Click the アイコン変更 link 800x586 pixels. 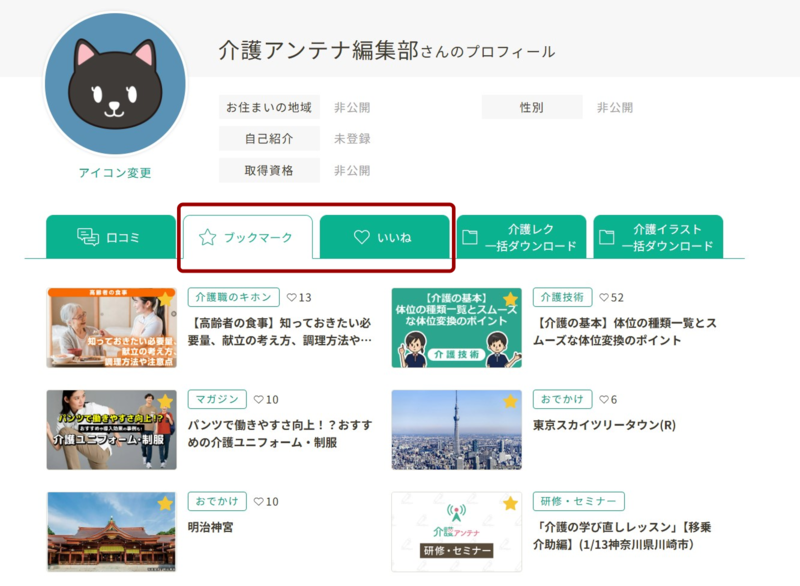click(115, 173)
